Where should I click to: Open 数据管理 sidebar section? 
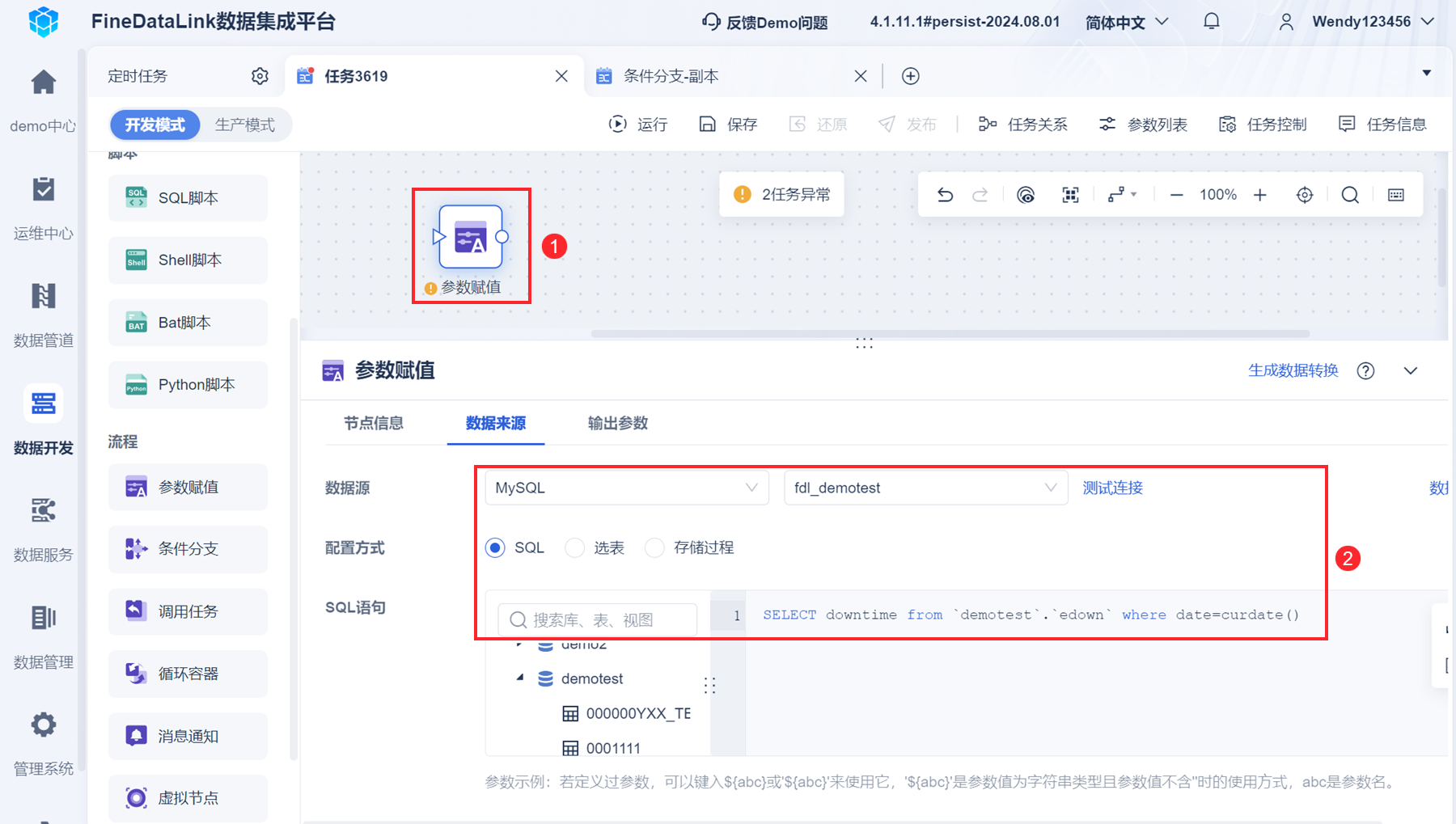44,636
